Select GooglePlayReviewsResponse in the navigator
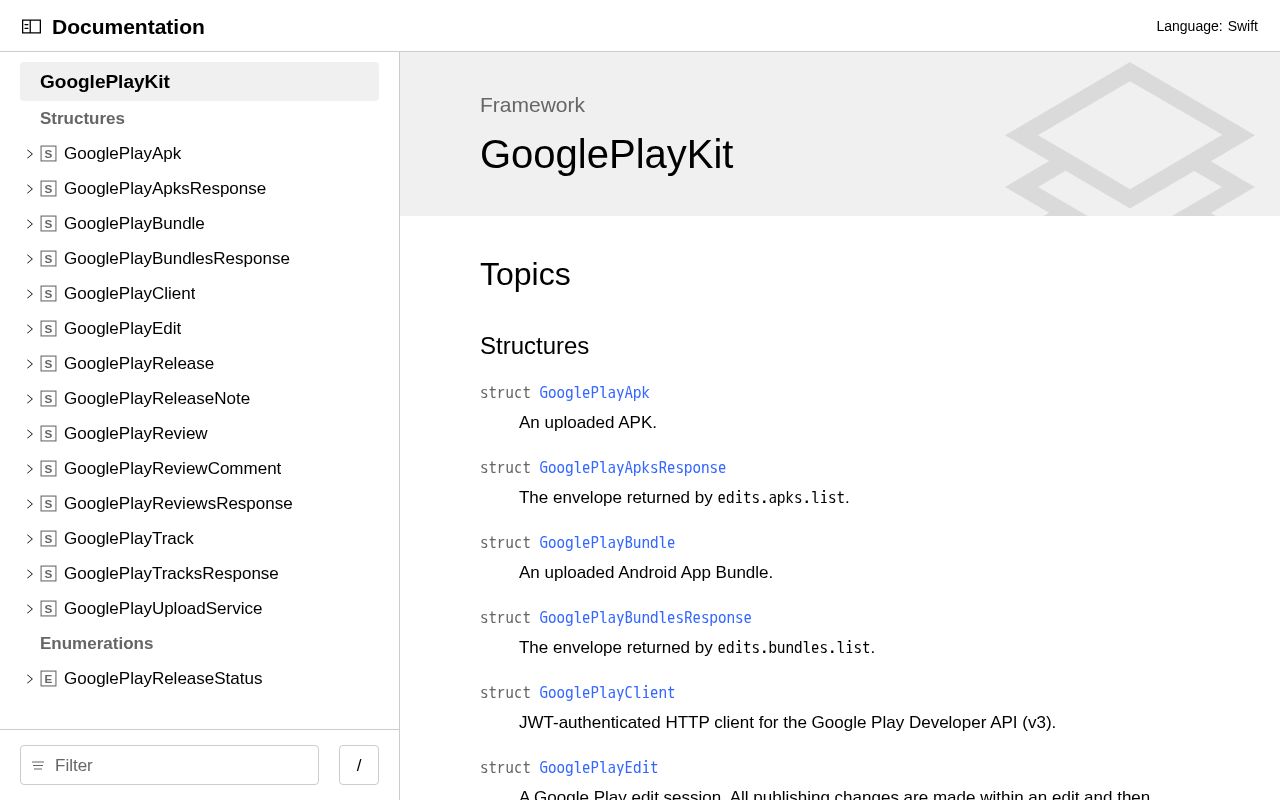1280x800 pixels. click(178, 504)
